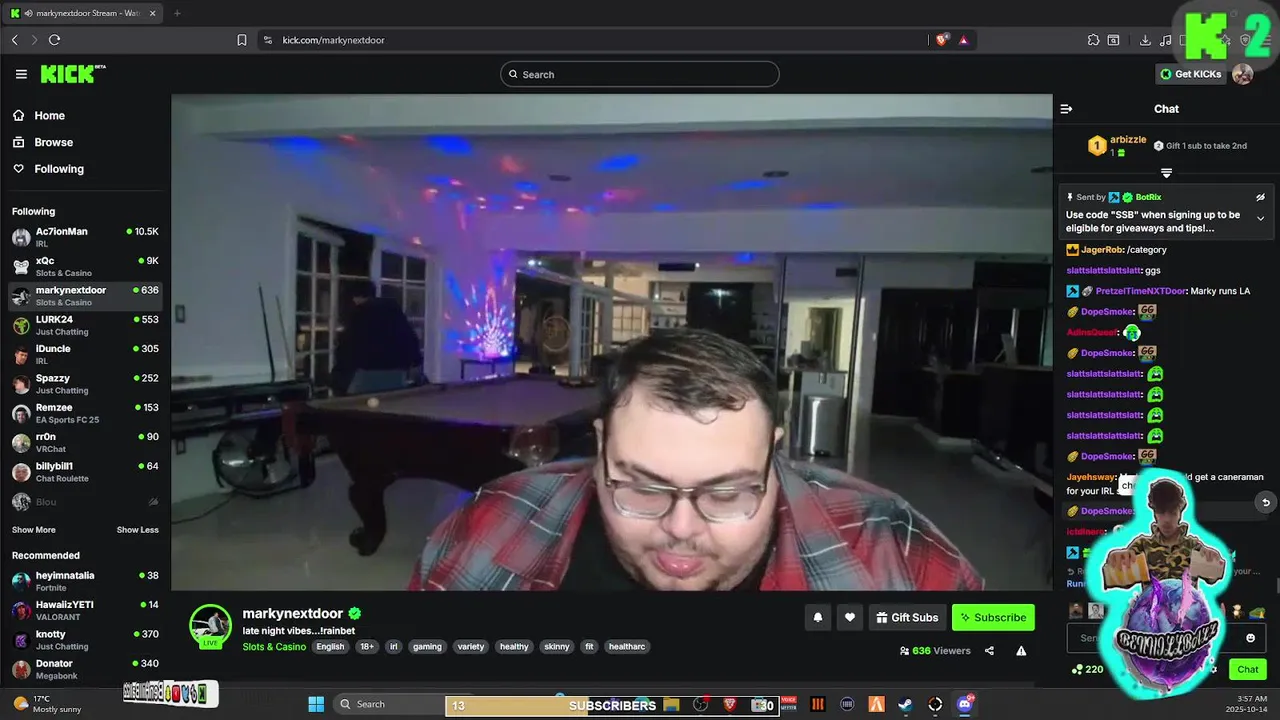Select the healthy tag
This screenshot has width=1280, height=720.
tap(514, 647)
